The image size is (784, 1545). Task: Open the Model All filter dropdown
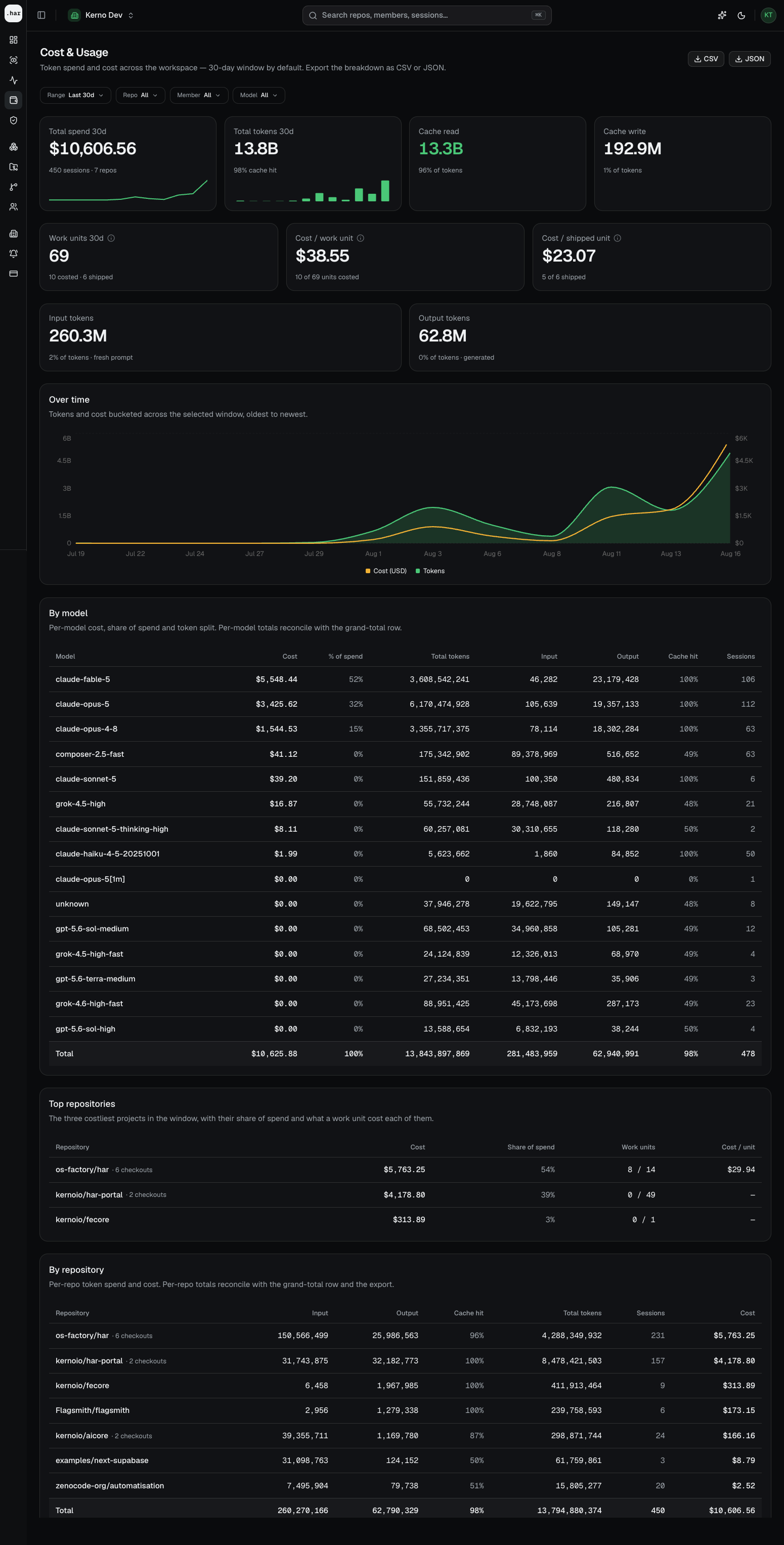[x=258, y=96]
